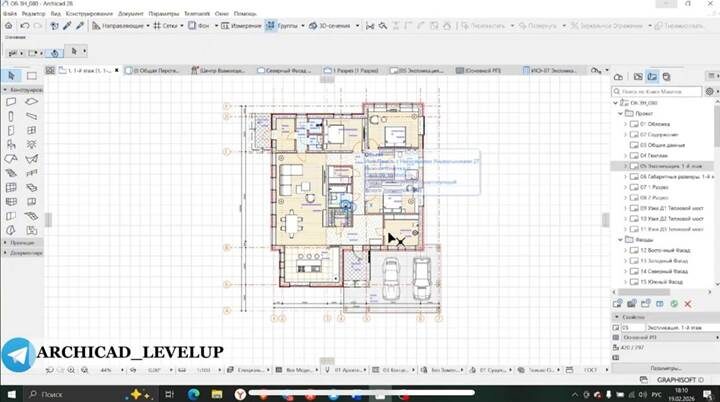Click the Undo arrow in the top toolbar
This screenshot has height=402, width=720.
tap(24, 26)
